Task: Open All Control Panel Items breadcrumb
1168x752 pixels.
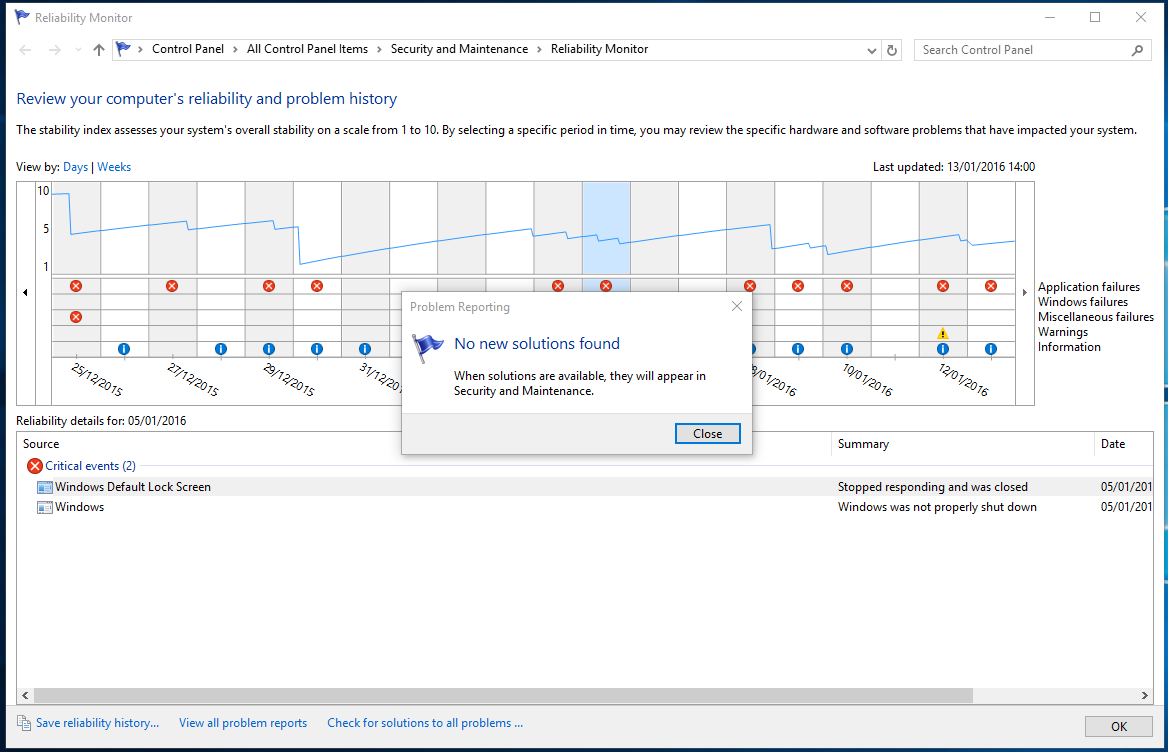Action: coord(307,49)
